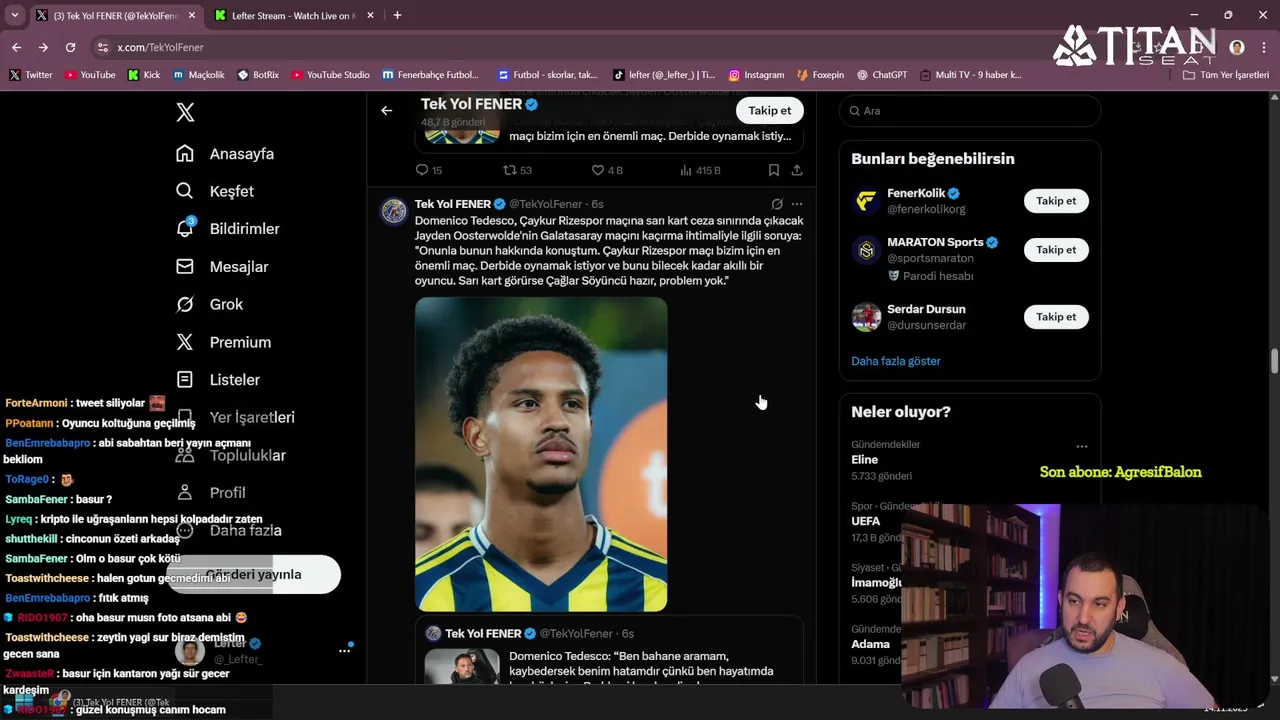Reload the page
Screen dimensions: 1280x720
tap(70, 47)
